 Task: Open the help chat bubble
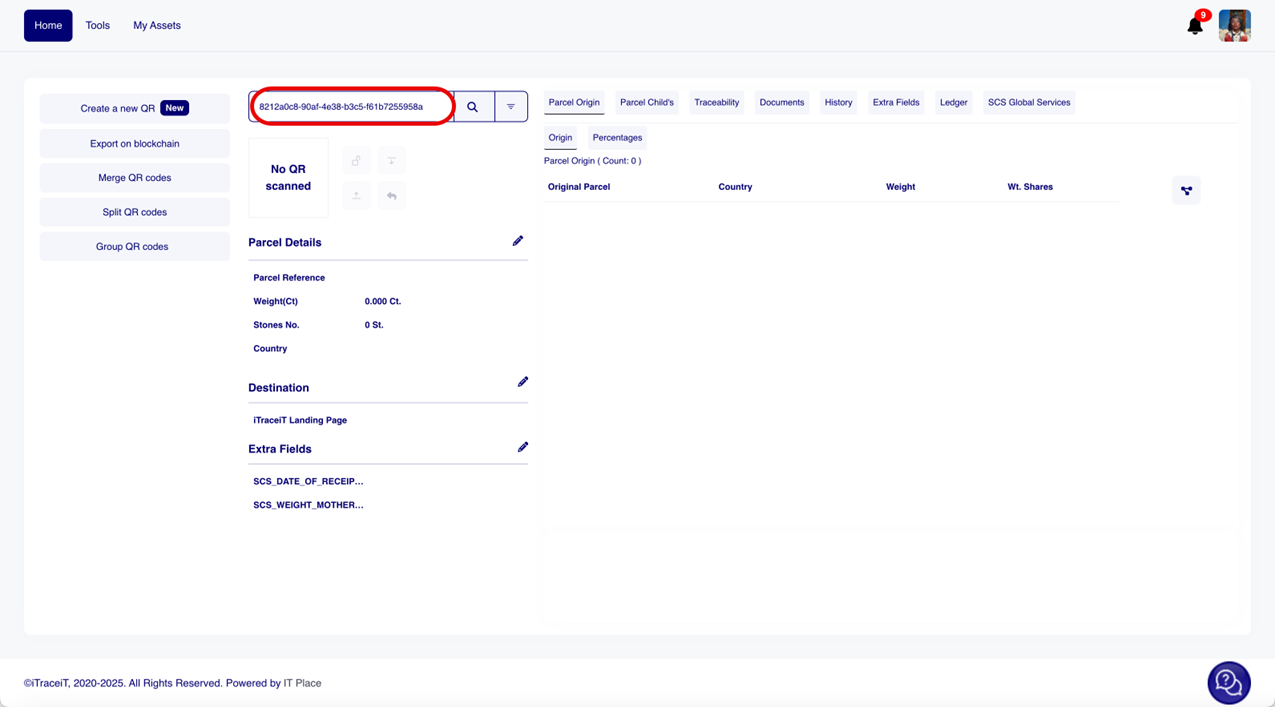coord(1228,683)
